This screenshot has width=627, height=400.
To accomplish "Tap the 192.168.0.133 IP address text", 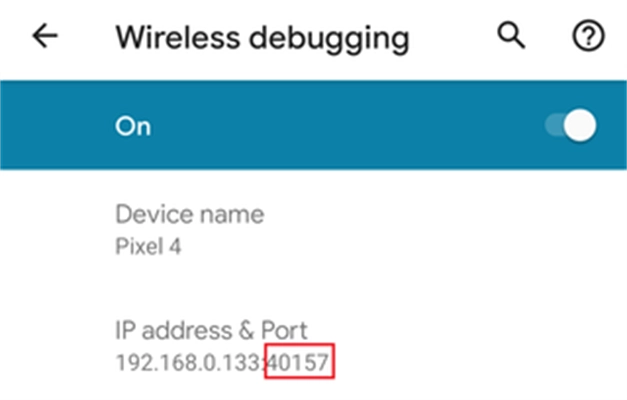I will click(x=188, y=361).
